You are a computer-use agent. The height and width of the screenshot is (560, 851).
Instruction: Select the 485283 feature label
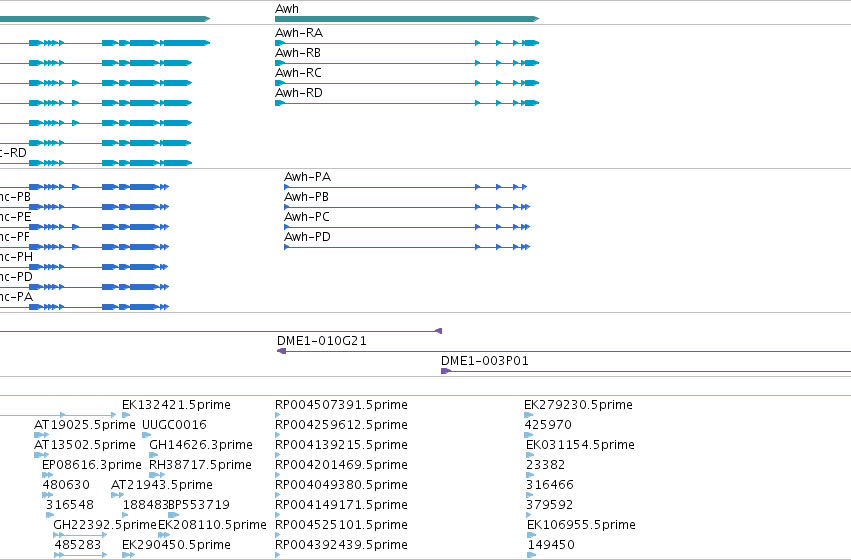pos(78,545)
